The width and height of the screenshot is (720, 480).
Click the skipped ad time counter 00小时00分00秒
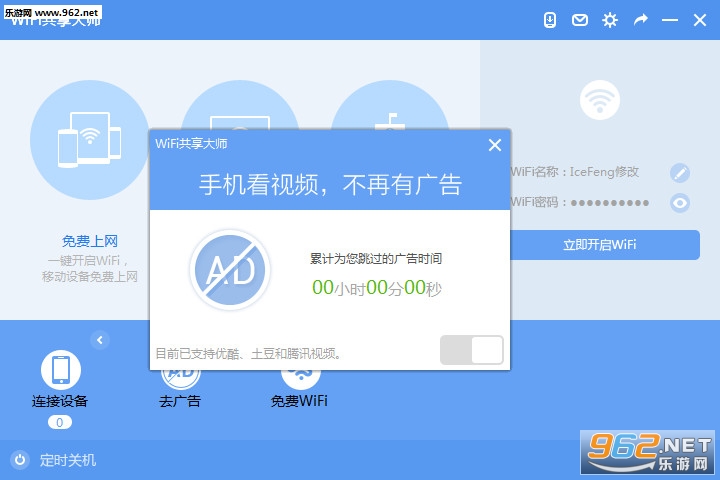377,288
